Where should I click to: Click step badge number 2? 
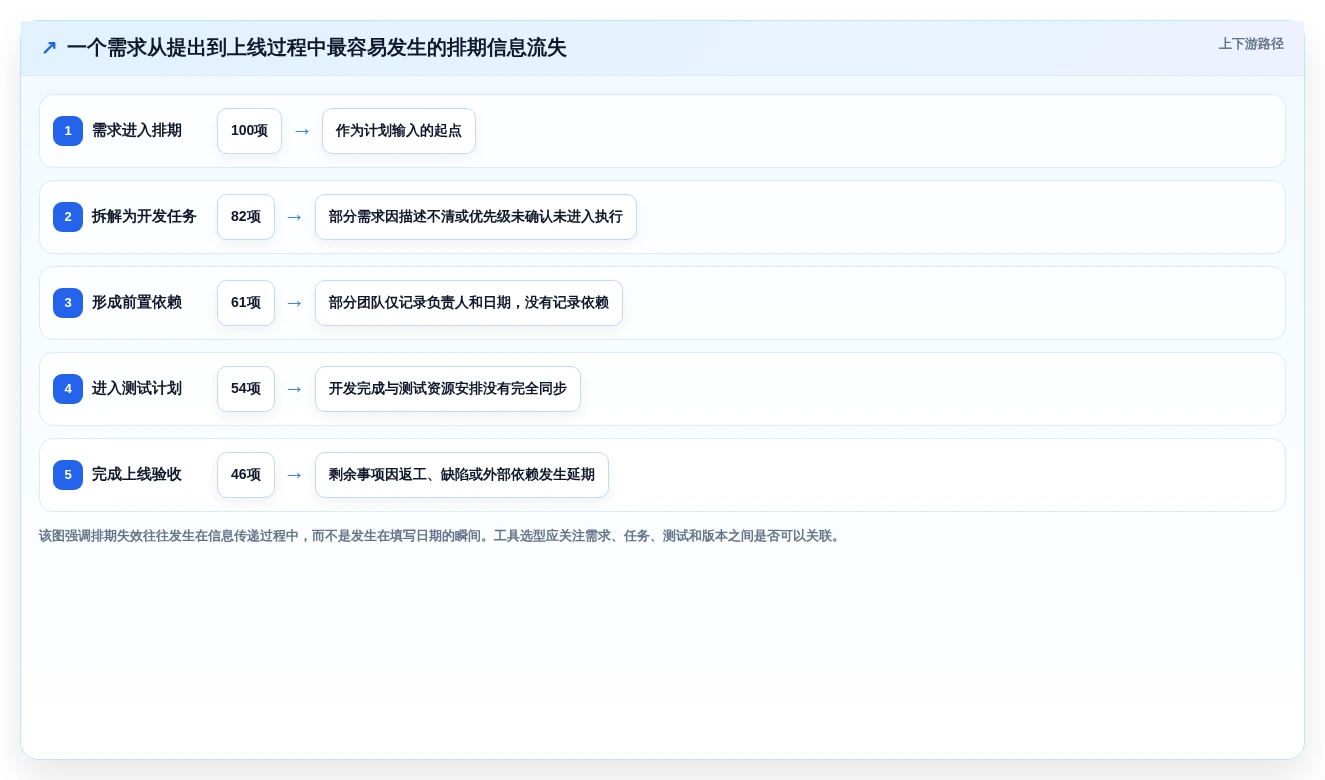click(x=68, y=217)
